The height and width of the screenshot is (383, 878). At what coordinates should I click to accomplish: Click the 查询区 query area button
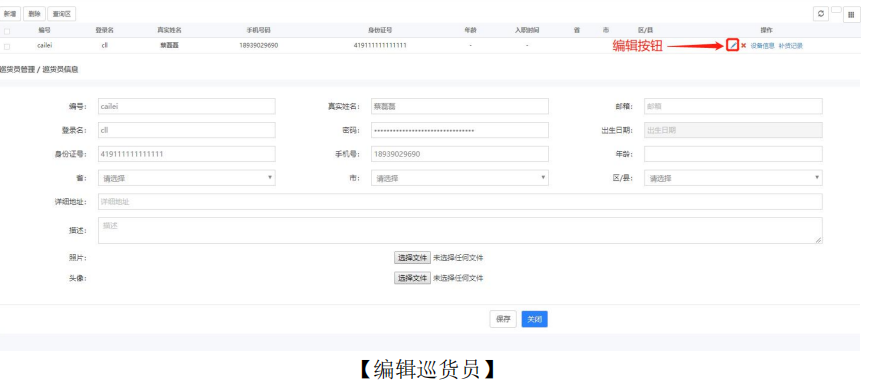point(62,14)
